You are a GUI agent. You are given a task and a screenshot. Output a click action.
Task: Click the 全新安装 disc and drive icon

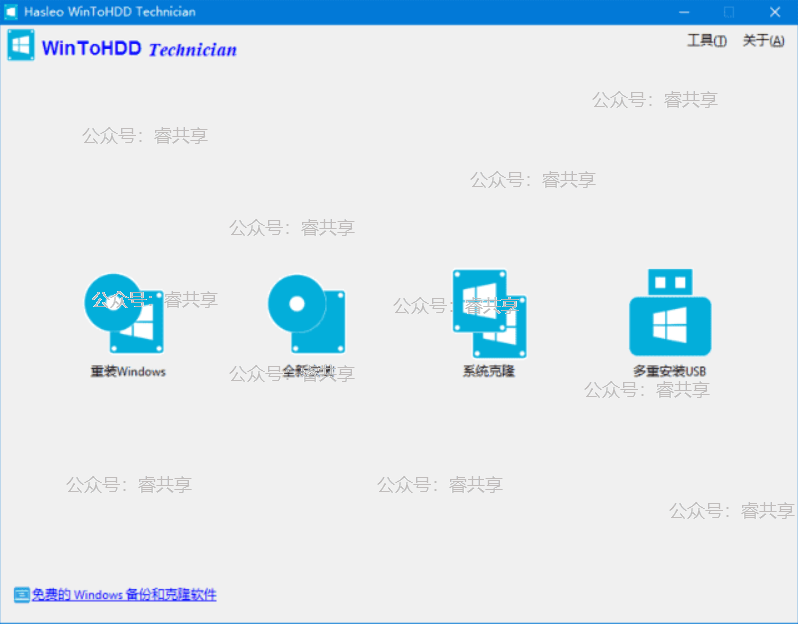click(x=306, y=313)
